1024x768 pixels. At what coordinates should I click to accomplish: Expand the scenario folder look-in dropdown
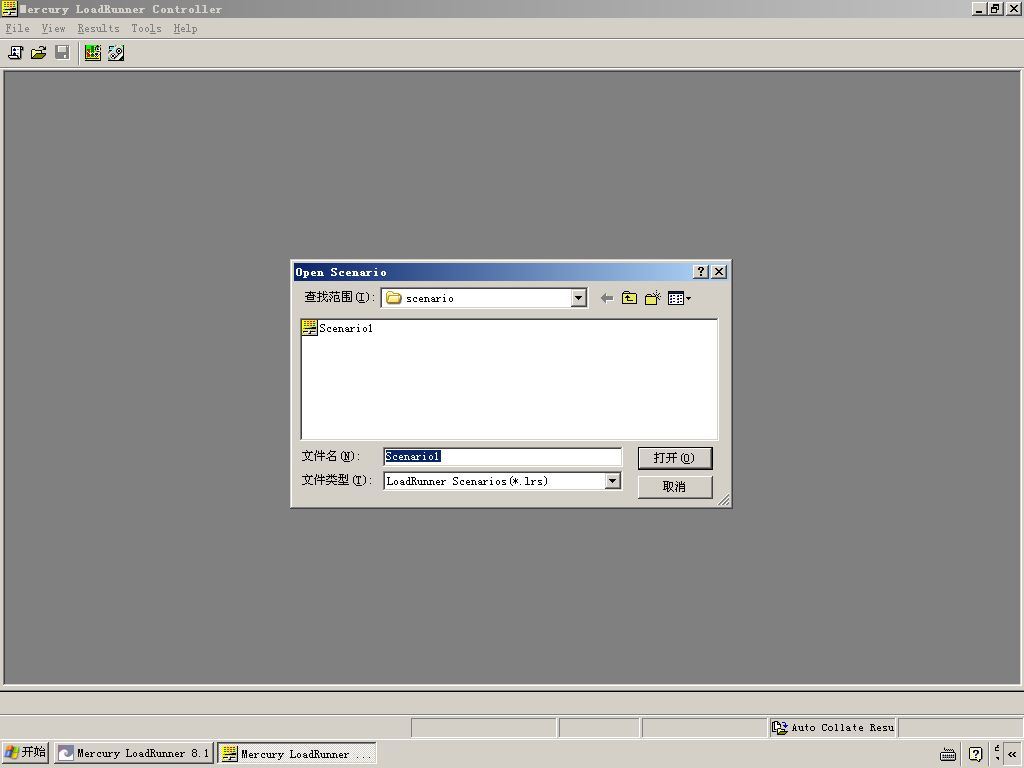(579, 298)
